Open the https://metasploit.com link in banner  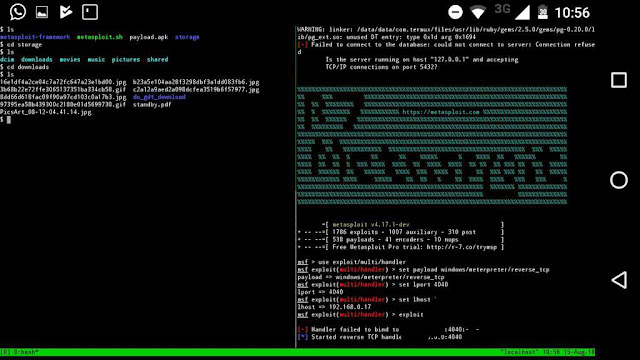[x=441, y=112]
